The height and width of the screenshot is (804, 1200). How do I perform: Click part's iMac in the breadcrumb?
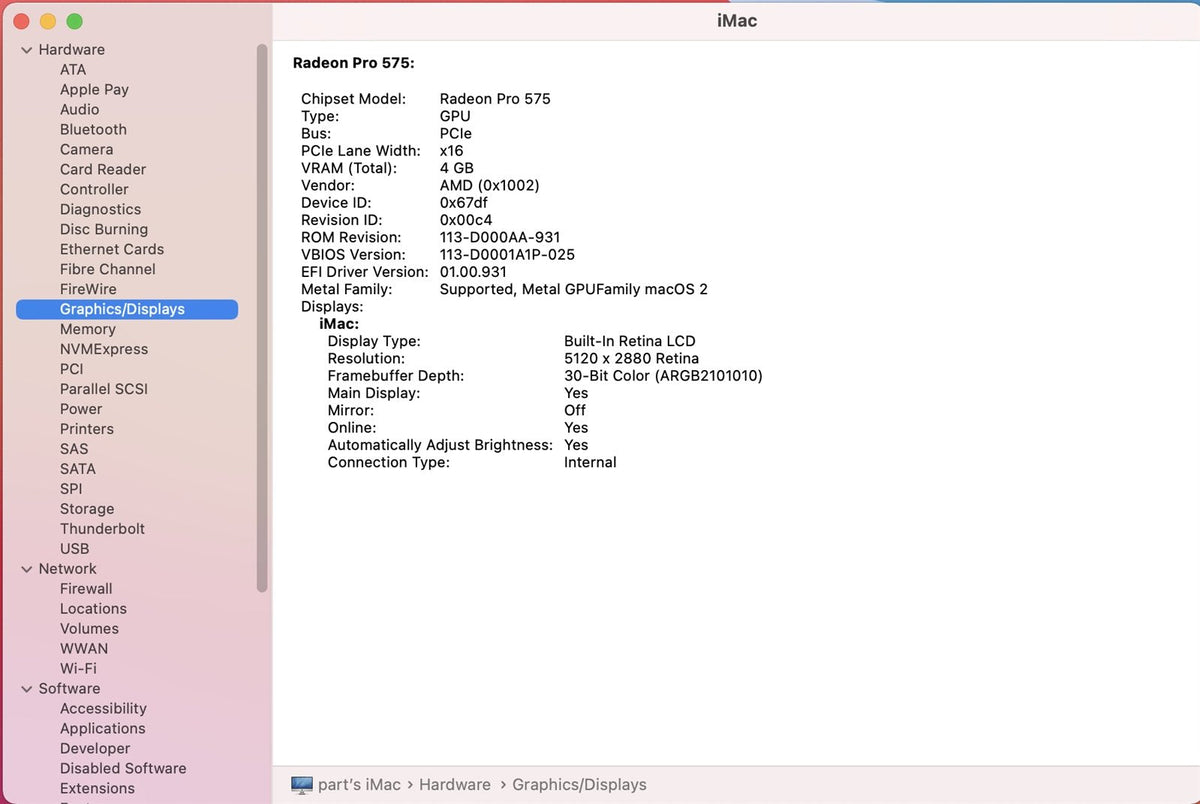pos(358,784)
